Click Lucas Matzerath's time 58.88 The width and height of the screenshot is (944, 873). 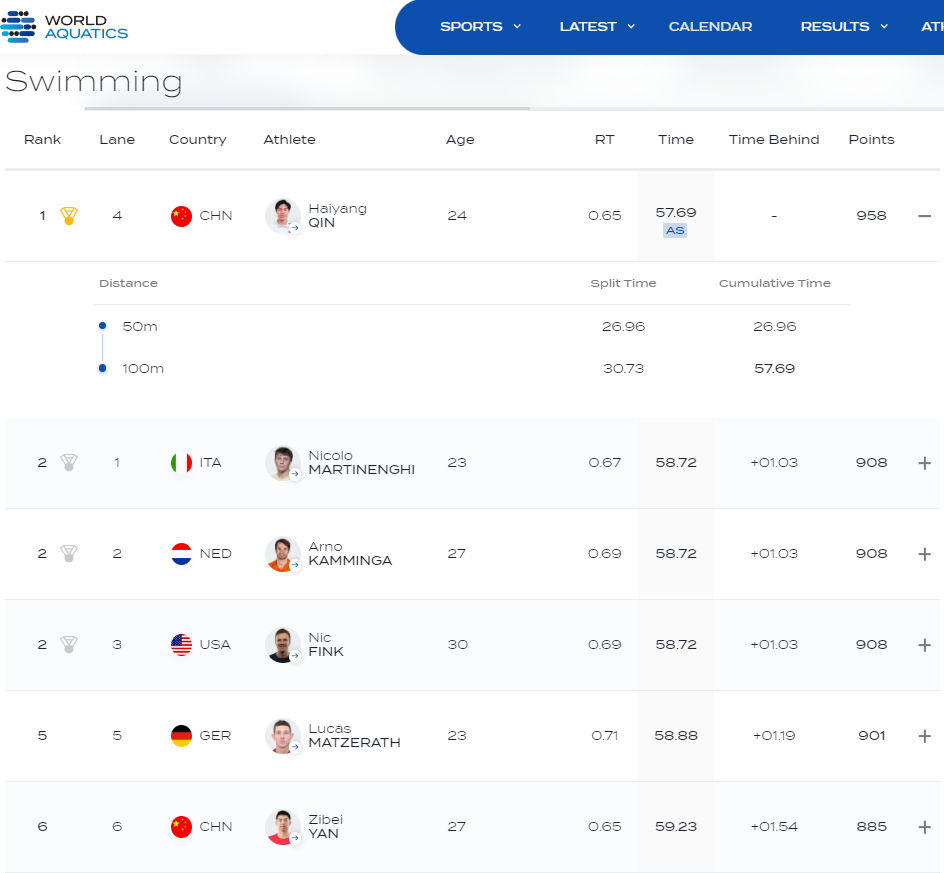675,736
